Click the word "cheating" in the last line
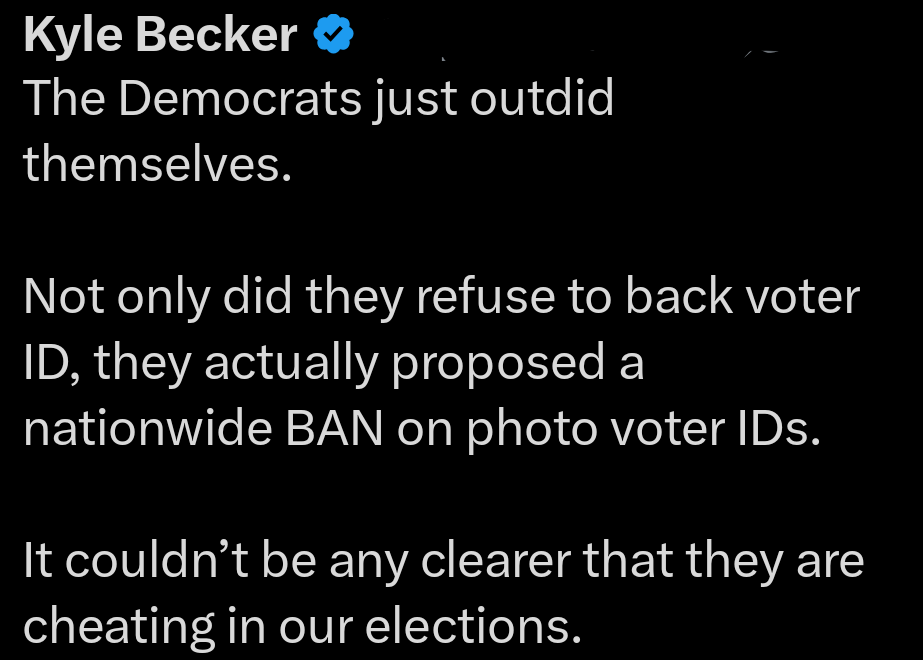923x660 pixels. 118,626
